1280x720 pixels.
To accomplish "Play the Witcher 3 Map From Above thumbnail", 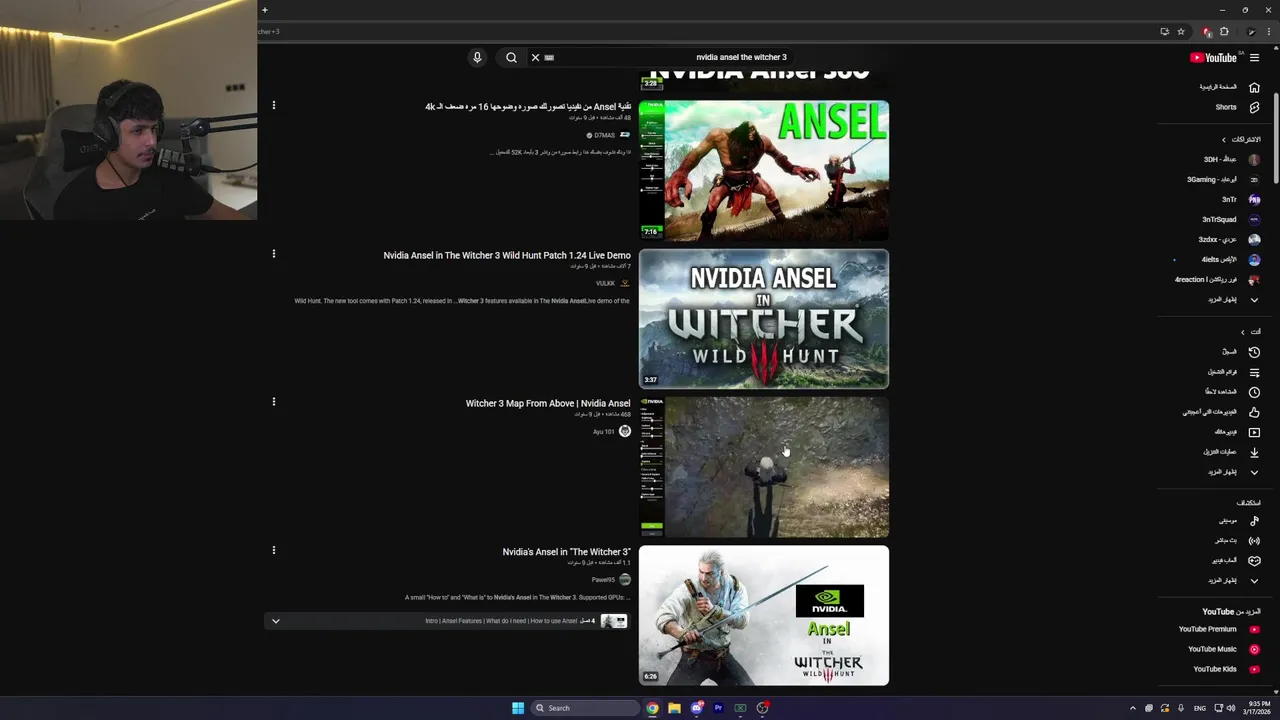I will tap(764, 467).
